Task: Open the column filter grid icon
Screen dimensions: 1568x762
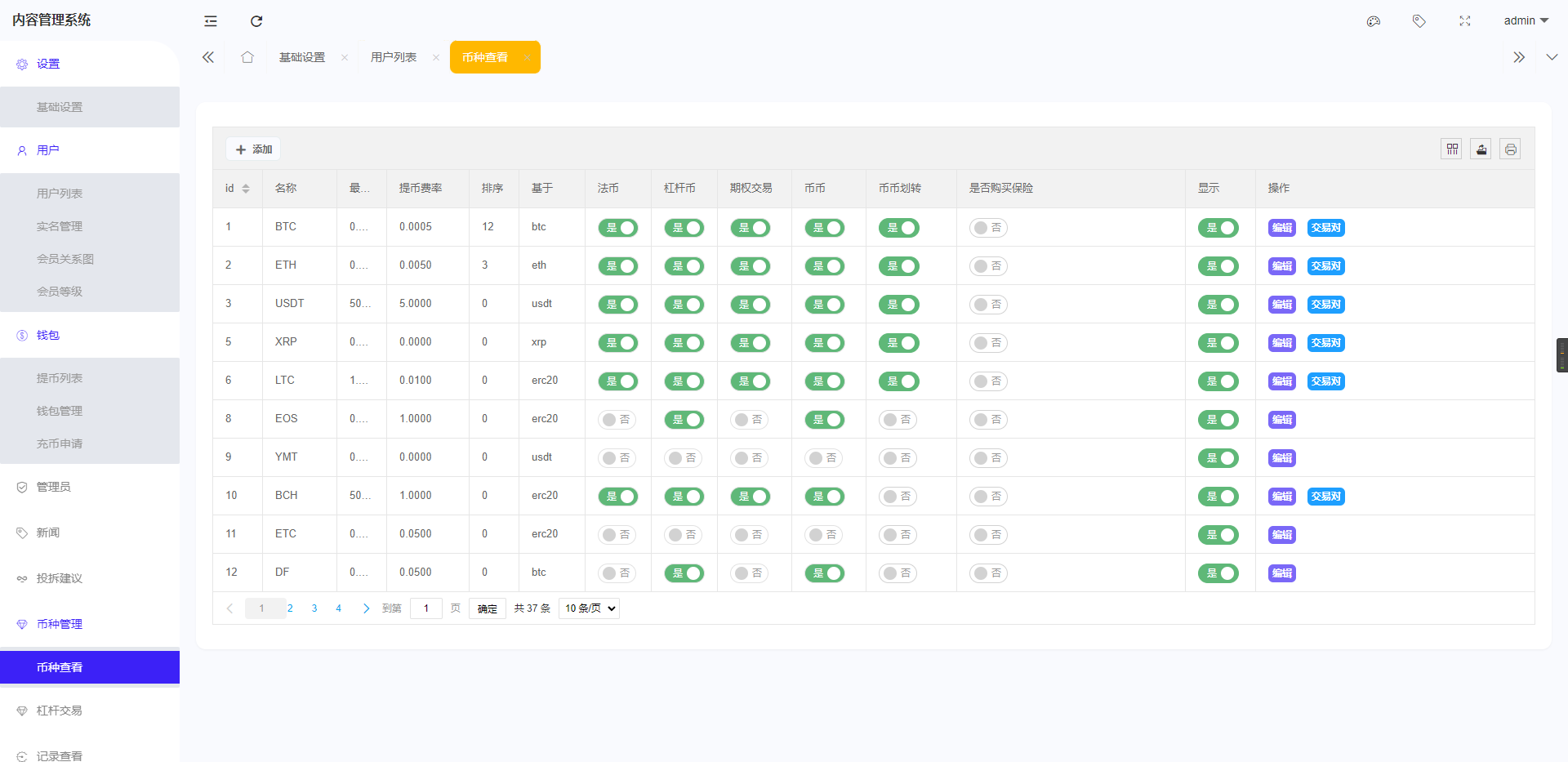Action: click(x=1452, y=149)
